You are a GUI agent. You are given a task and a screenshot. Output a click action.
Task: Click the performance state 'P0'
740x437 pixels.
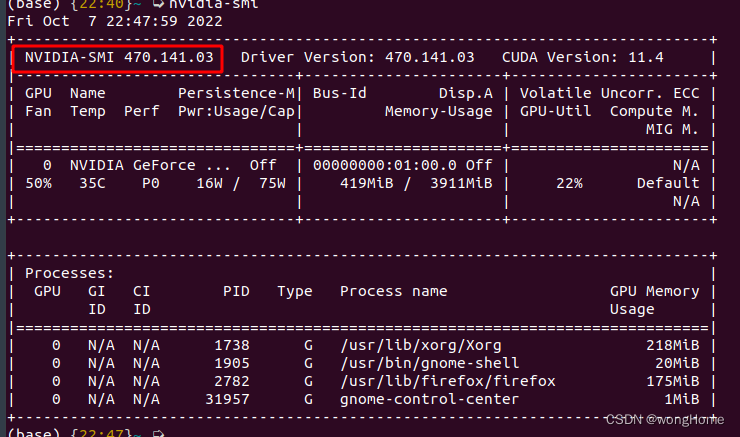coord(151,183)
